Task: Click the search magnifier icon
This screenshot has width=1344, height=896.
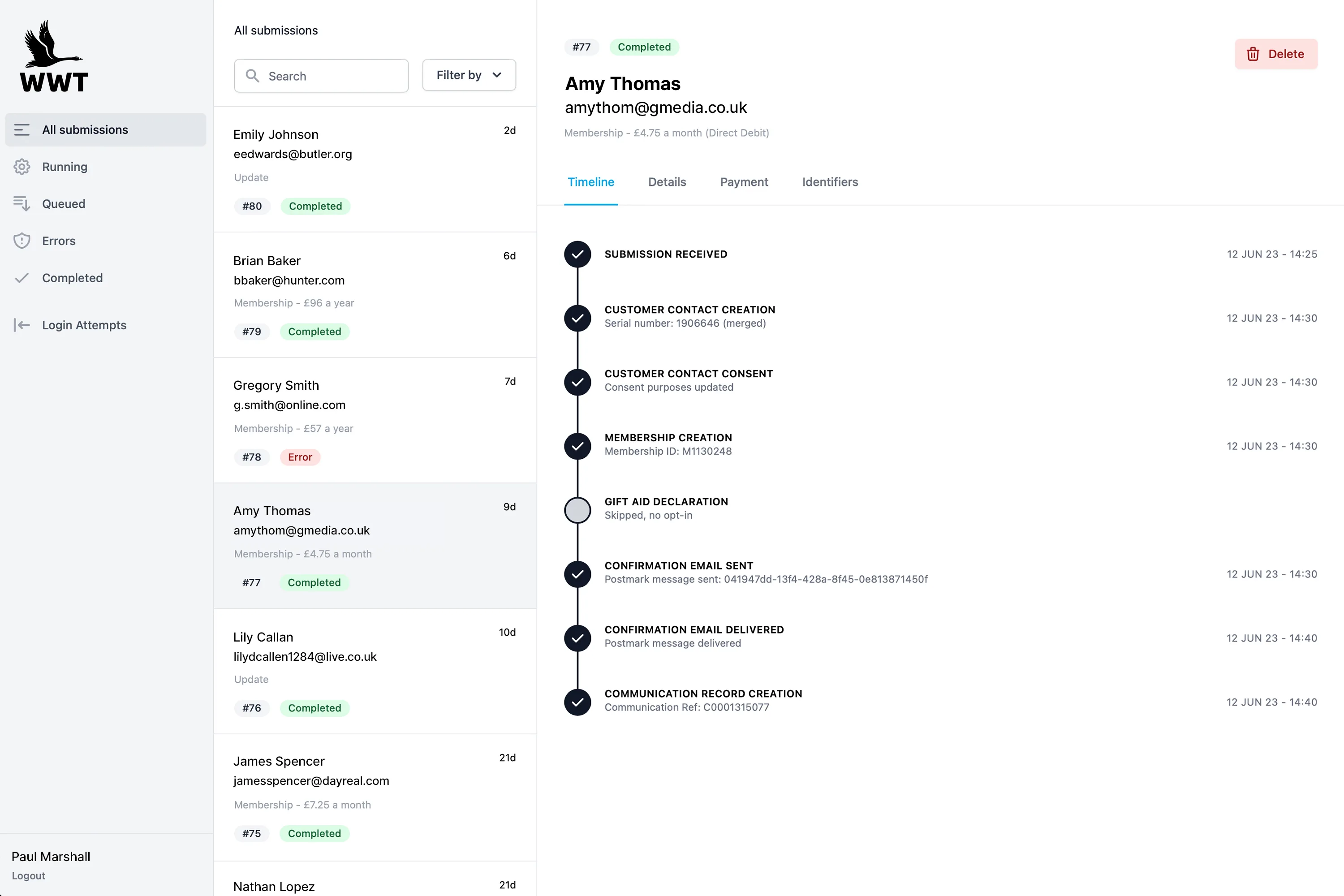Action: point(253,76)
